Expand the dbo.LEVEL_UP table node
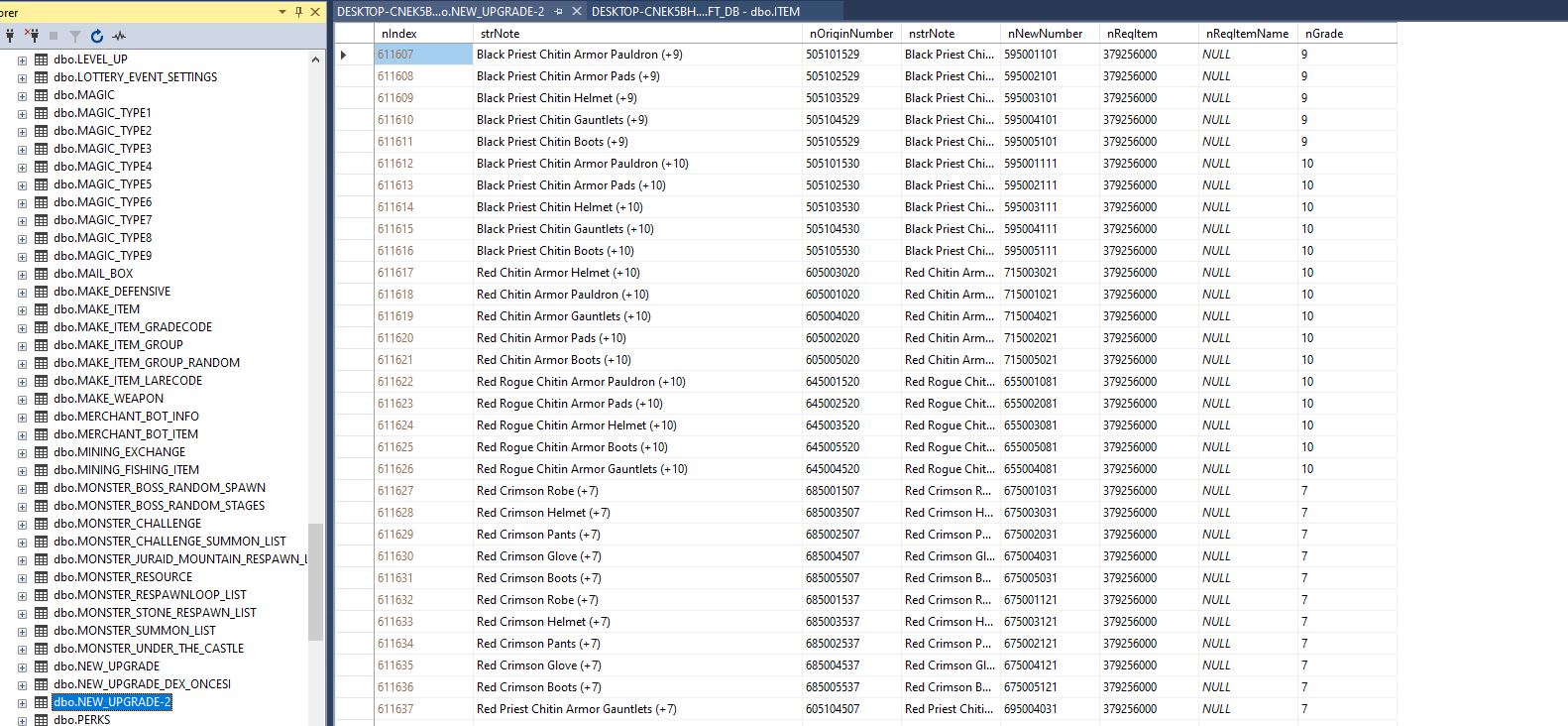Viewport: 1568px width, 726px height. [x=22, y=60]
